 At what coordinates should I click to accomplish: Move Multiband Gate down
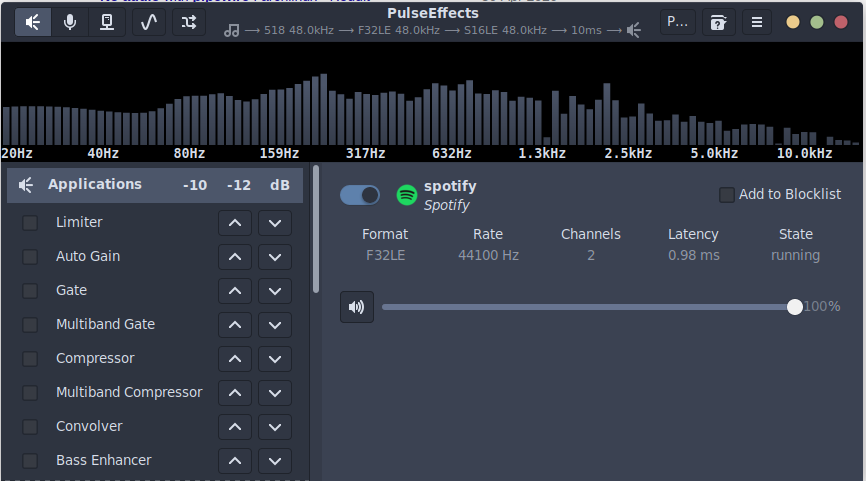click(274, 325)
